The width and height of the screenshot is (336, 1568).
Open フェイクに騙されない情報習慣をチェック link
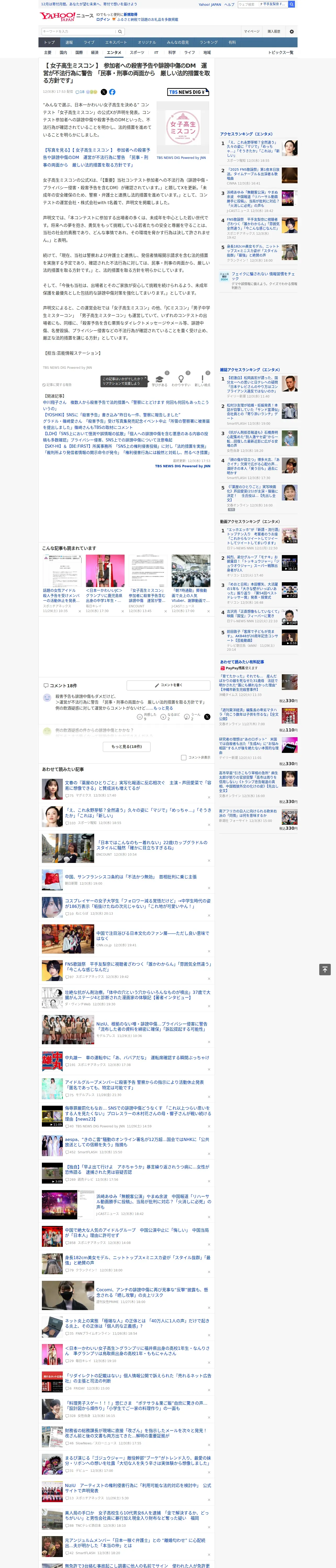[x=264, y=276]
